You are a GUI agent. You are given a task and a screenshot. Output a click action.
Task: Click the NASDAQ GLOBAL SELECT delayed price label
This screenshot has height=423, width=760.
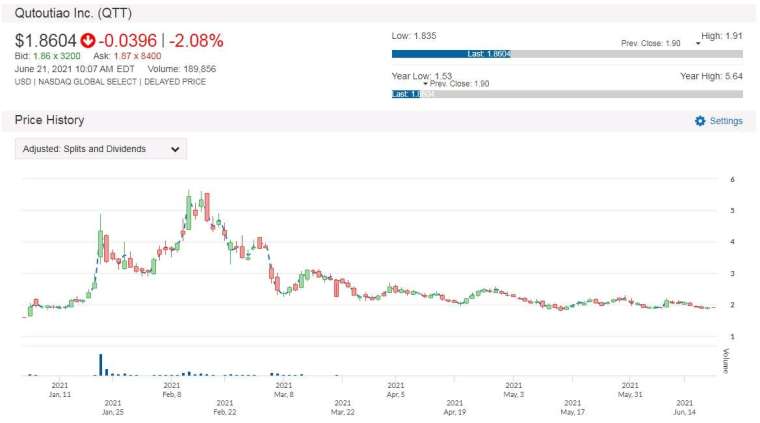[110, 82]
